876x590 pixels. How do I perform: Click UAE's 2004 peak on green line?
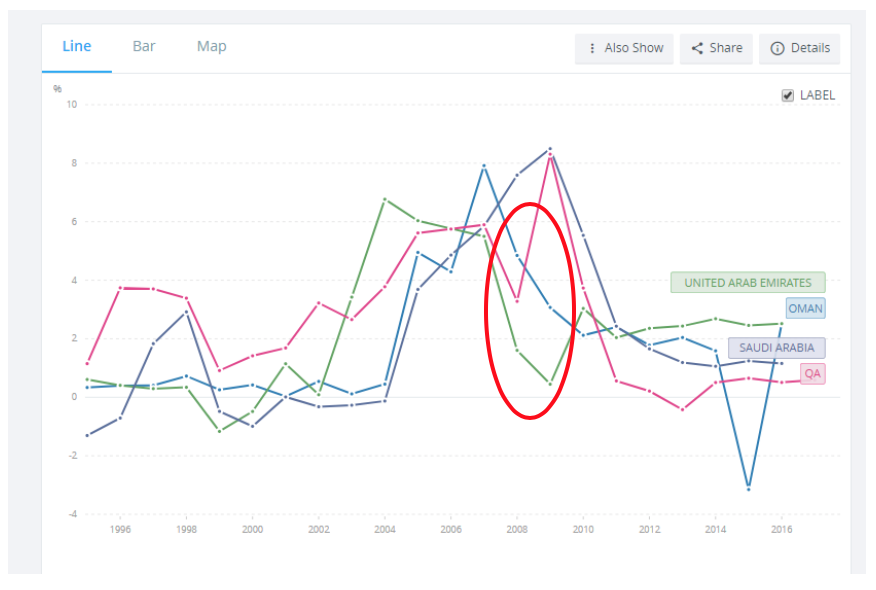tap(385, 199)
